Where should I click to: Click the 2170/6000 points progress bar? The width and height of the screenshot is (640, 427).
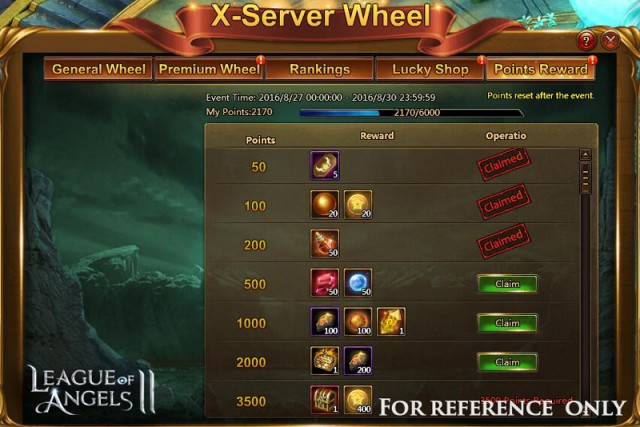pyautogui.click(x=411, y=113)
